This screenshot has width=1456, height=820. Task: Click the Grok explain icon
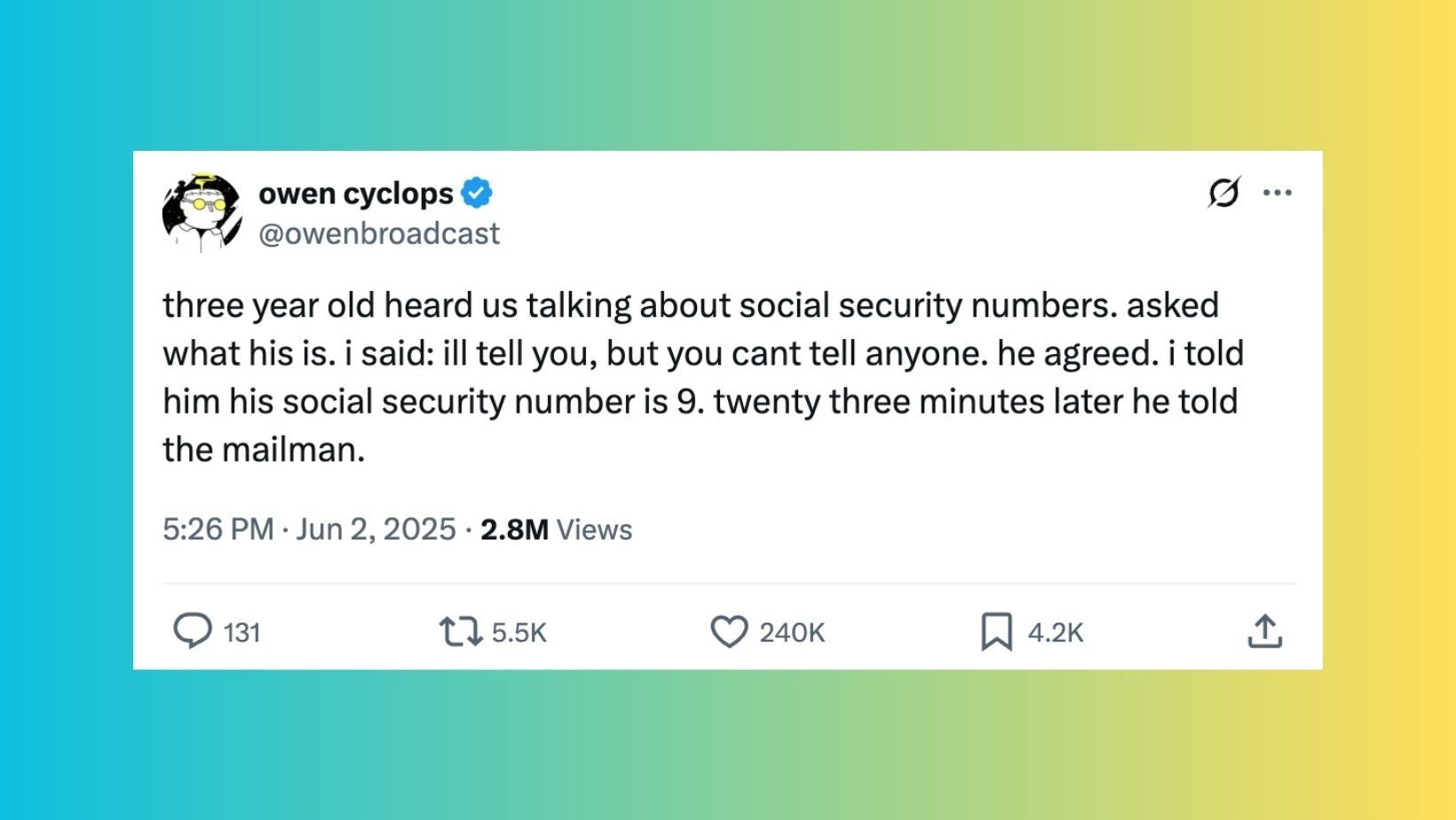tap(1223, 192)
